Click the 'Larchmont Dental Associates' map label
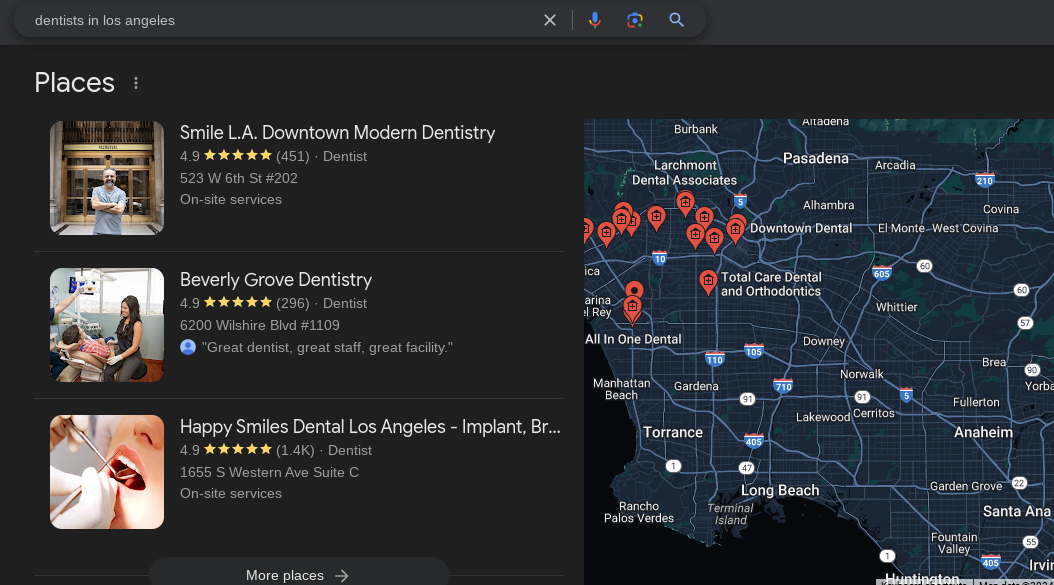The image size is (1054, 585). pos(684,173)
